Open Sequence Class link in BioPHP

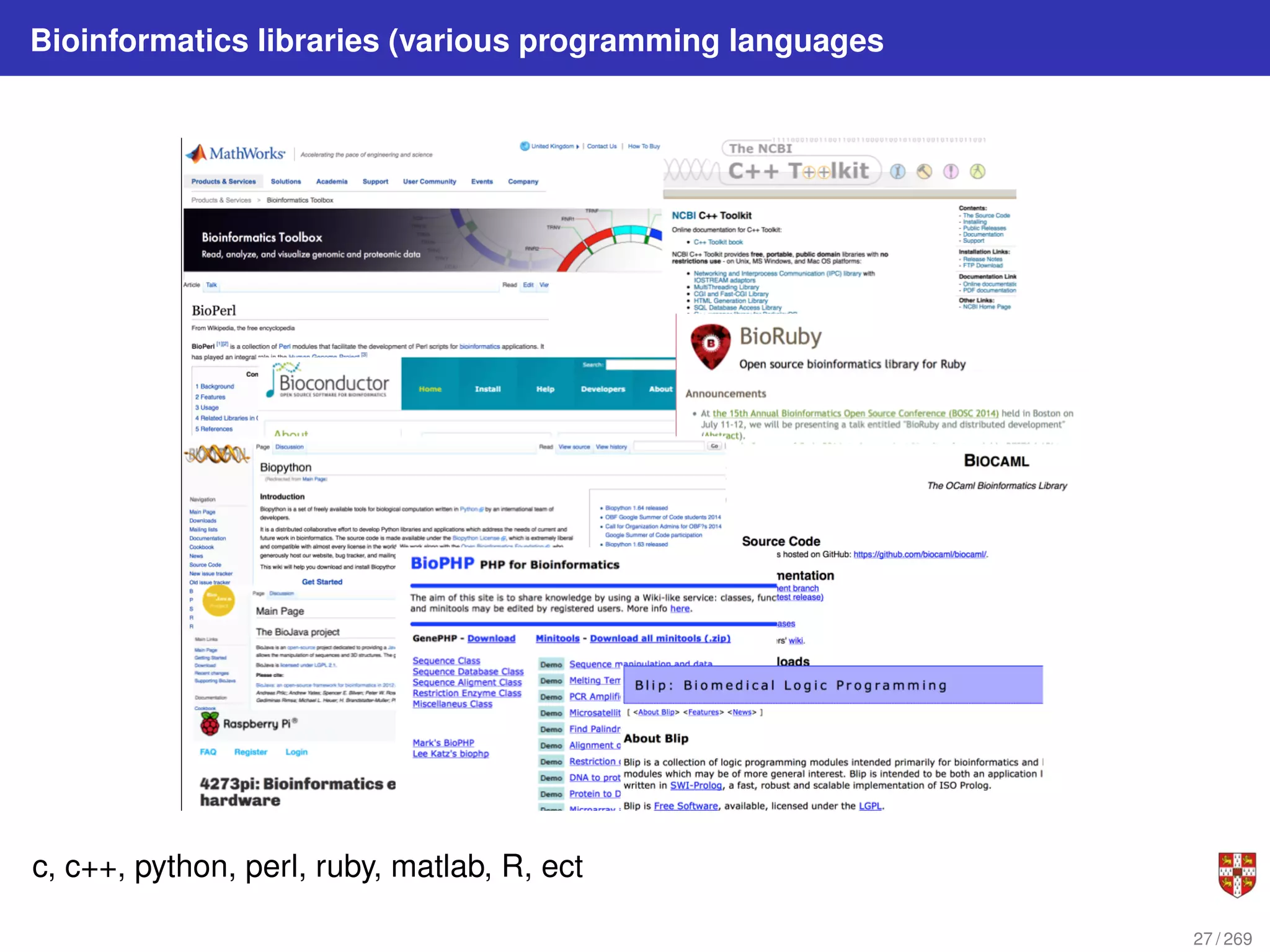(446, 661)
